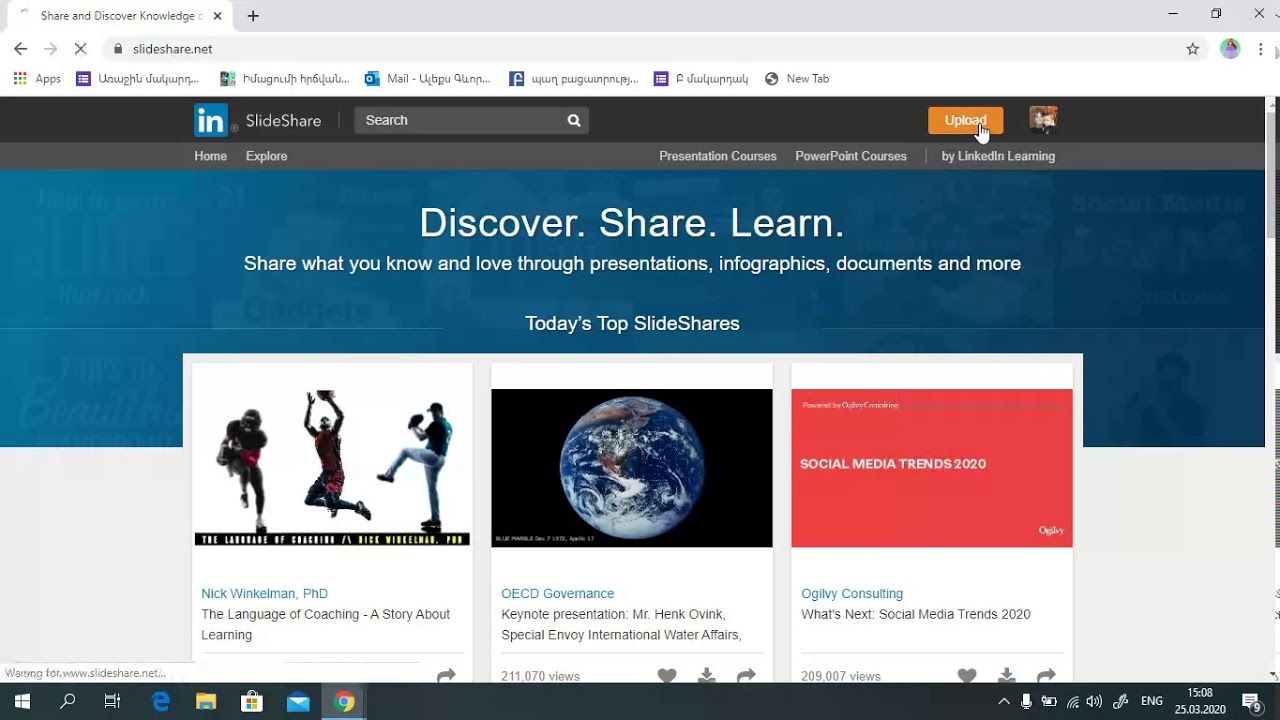Viewport: 1280px width, 720px height.
Task: Like the OECD Governance presentation
Action: [x=667, y=676]
